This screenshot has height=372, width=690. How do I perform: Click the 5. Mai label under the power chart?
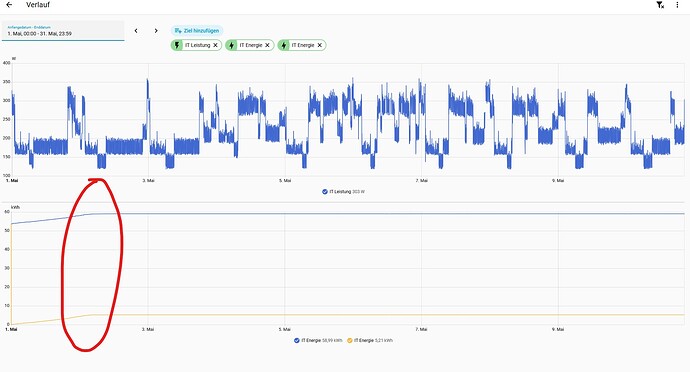285,180
